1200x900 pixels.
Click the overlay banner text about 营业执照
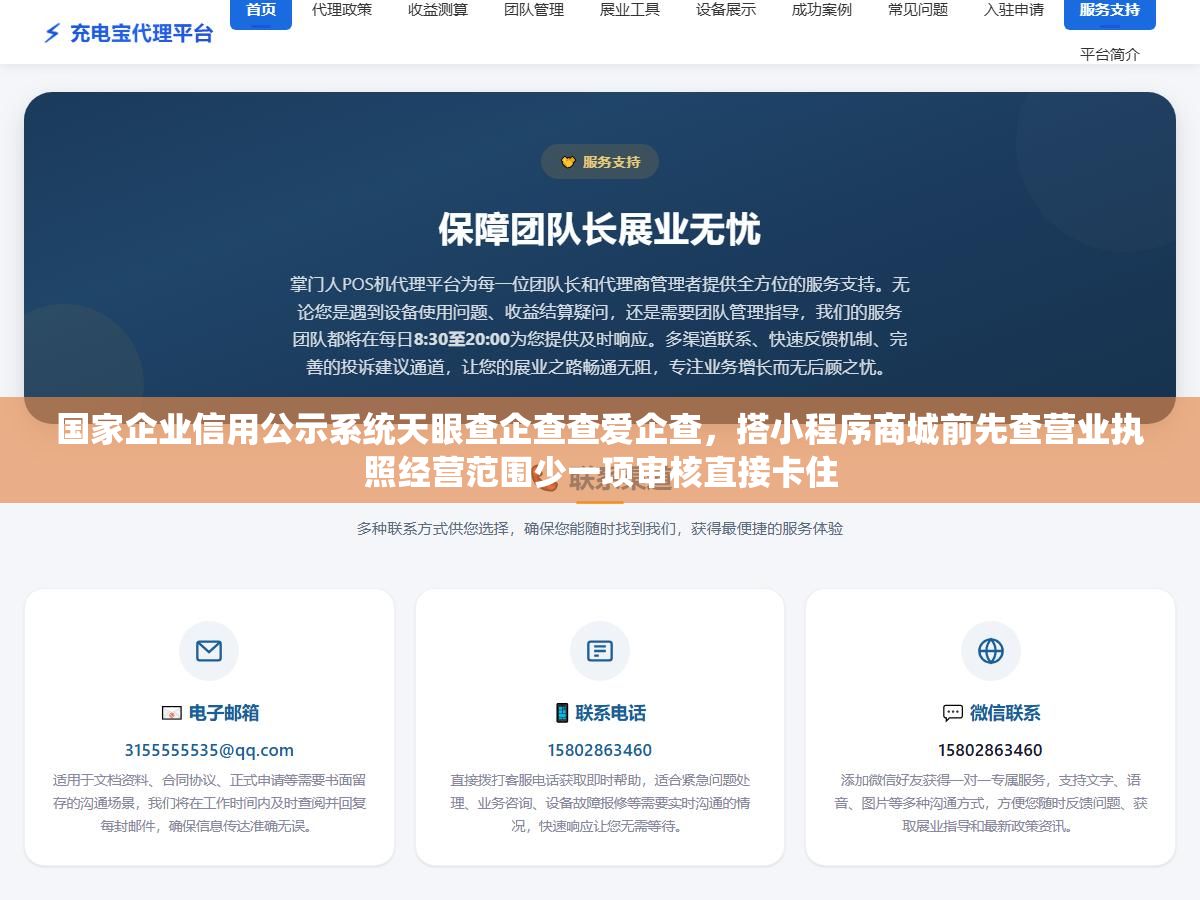(x=600, y=452)
